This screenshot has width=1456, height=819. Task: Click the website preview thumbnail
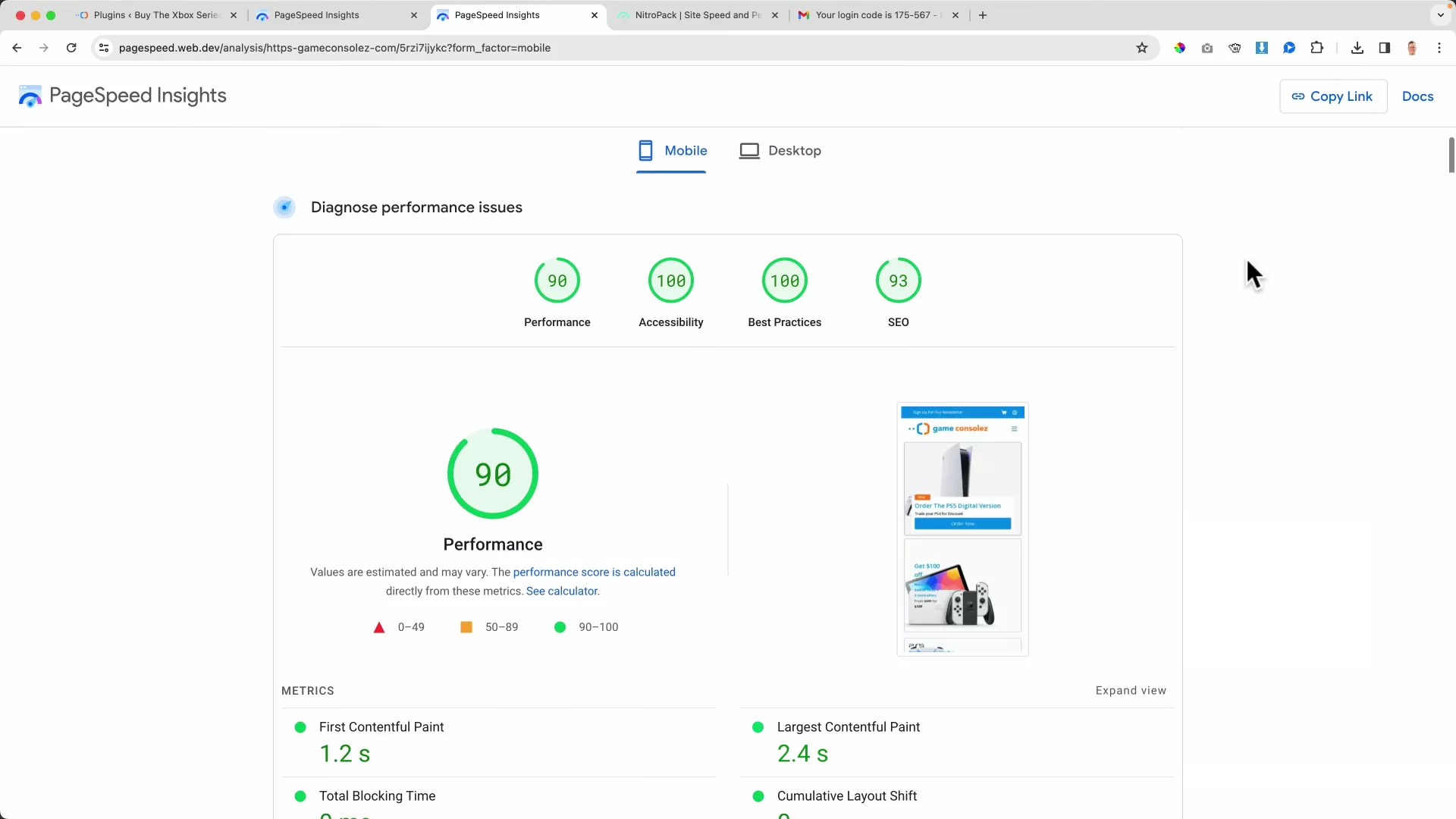point(962,529)
